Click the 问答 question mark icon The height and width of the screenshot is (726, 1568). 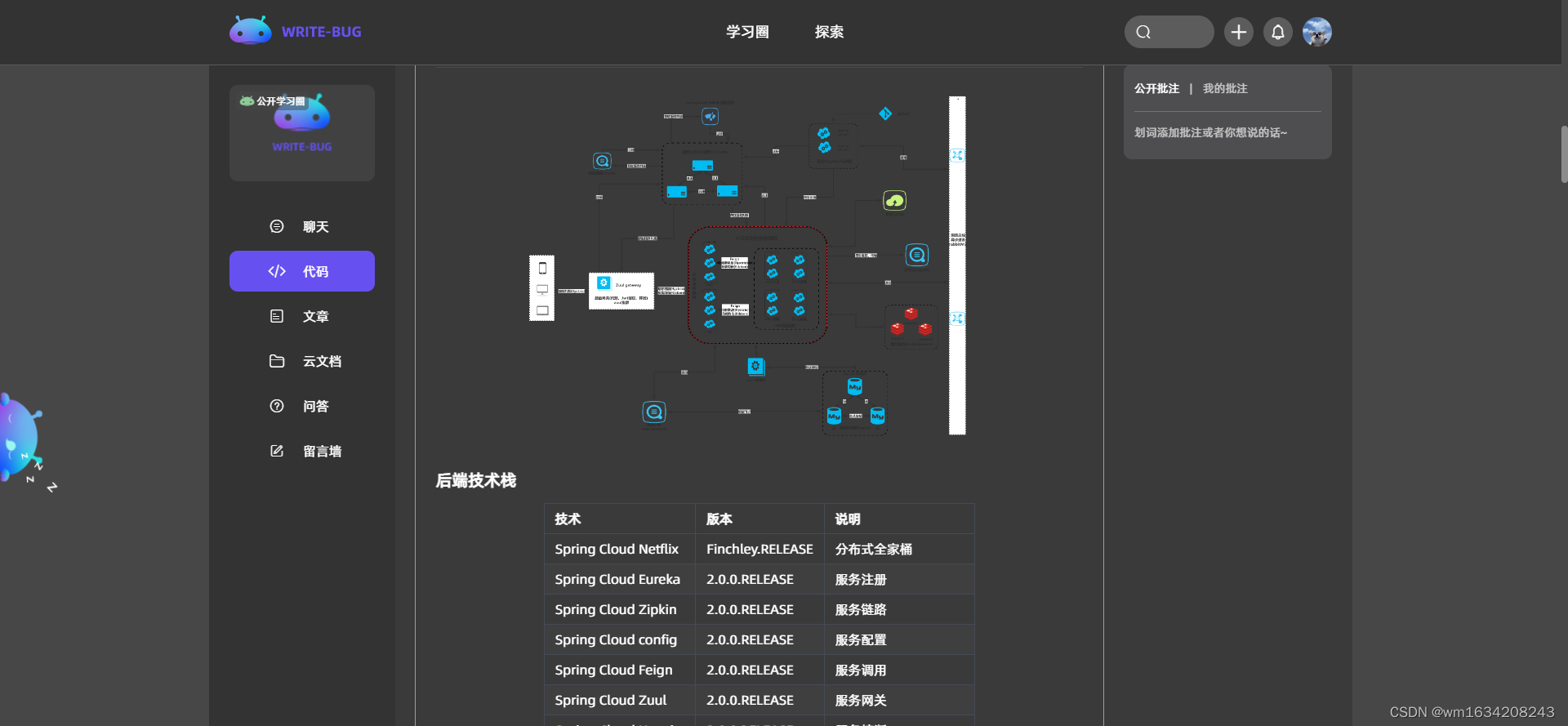[277, 406]
